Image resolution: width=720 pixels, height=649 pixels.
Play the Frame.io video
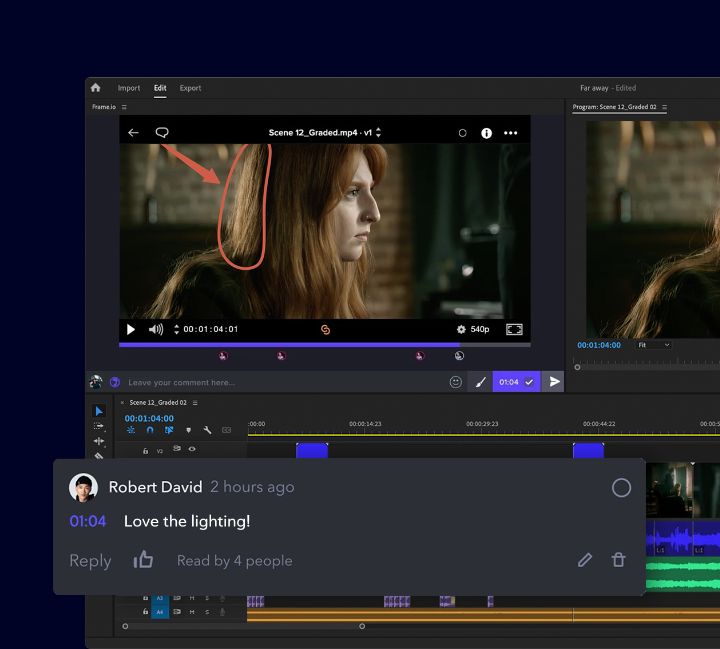click(x=131, y=329)
